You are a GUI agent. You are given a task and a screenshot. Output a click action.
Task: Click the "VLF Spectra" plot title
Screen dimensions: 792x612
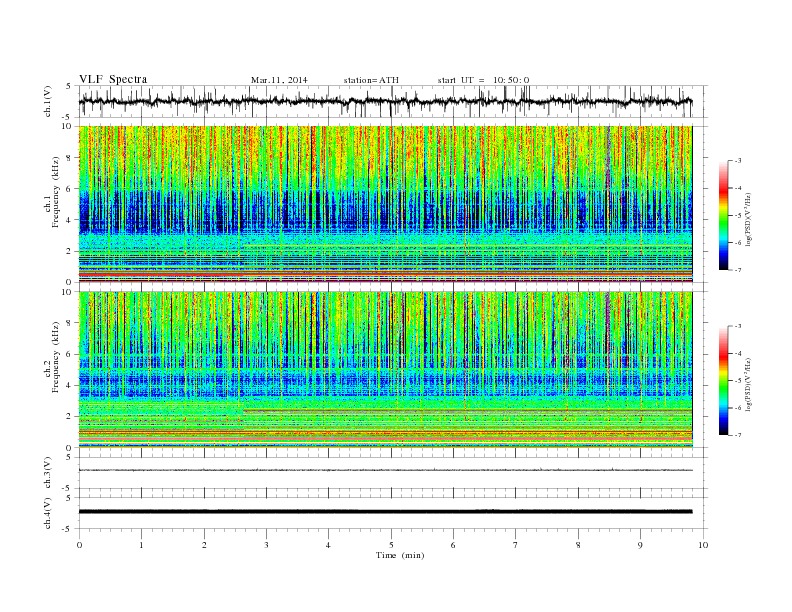[113, 79]
